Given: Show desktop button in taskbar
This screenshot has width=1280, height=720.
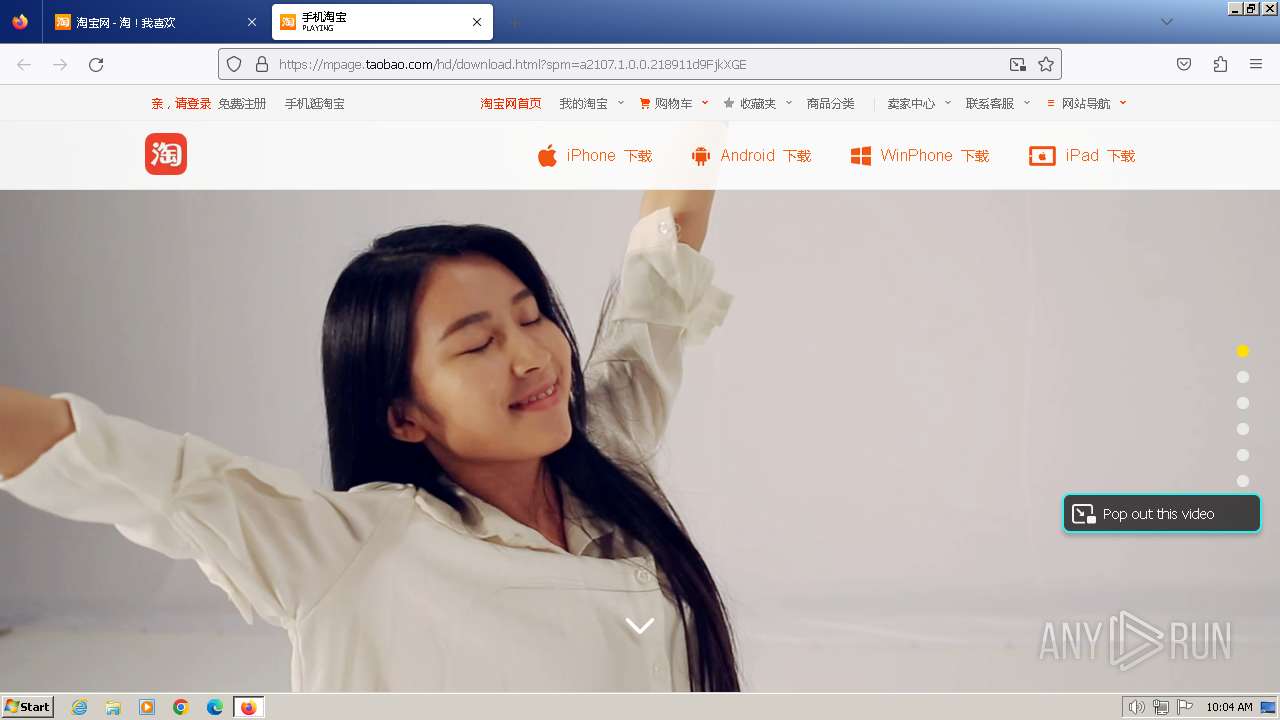Looking at the screenshot, I should point(1268,707).
